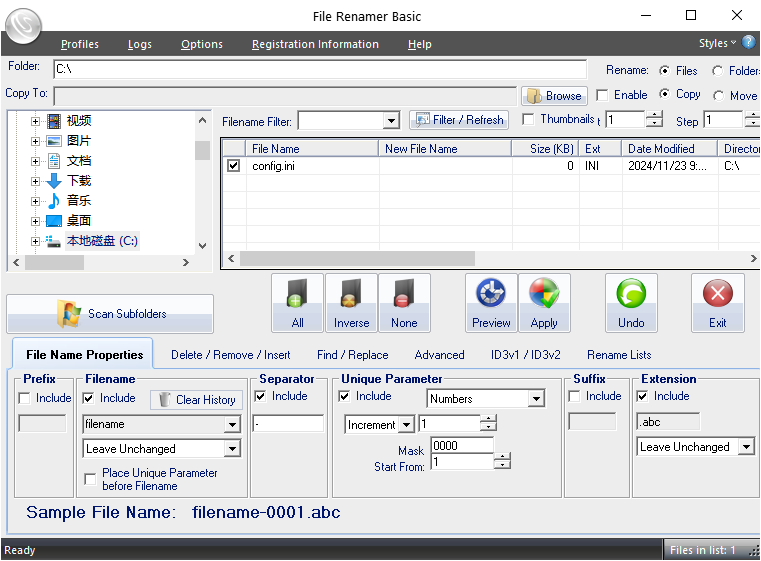761x561 pixels.
Task: Click the local disk C: drive icon
Action: 53,241
